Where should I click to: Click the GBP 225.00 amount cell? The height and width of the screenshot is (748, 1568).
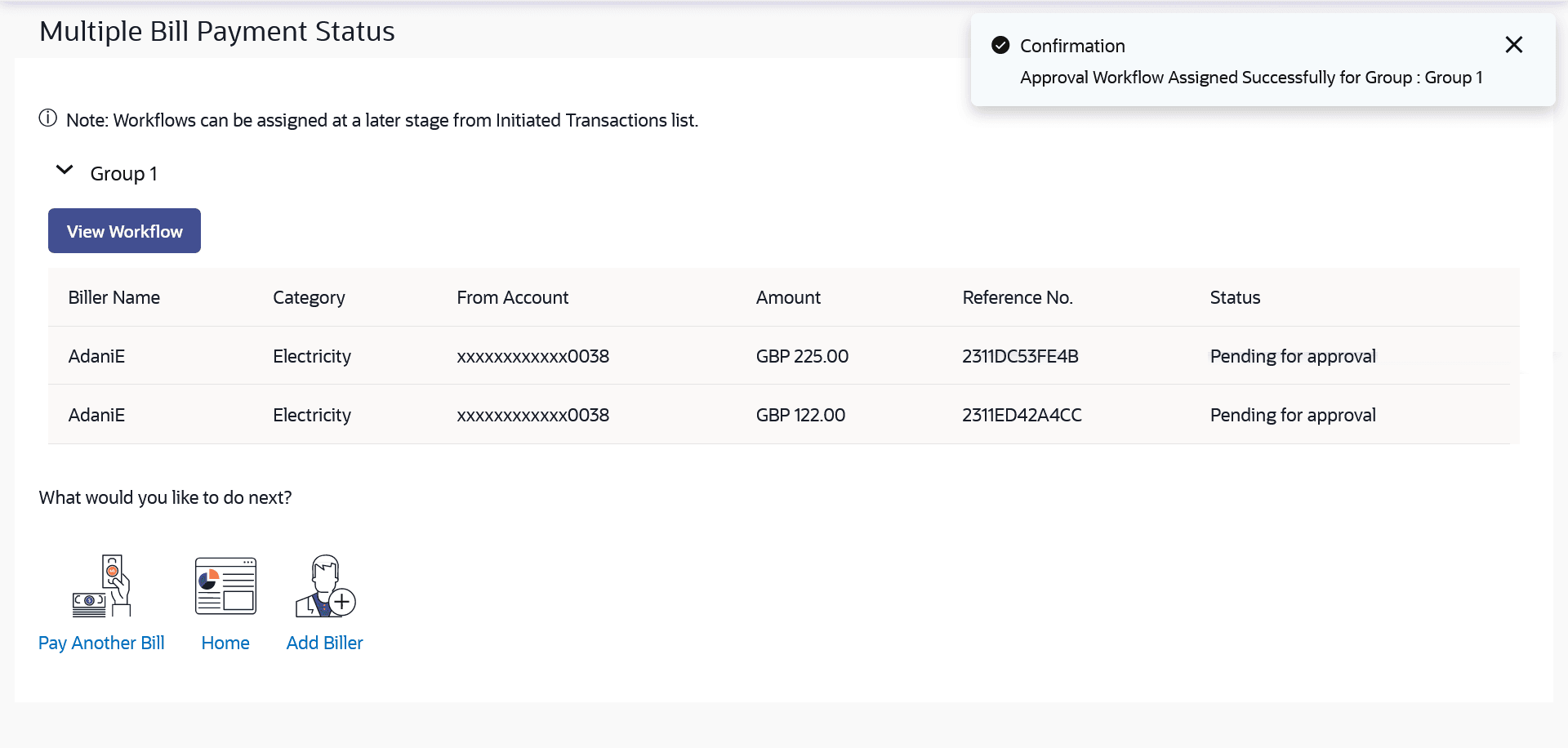click(802, 357)
